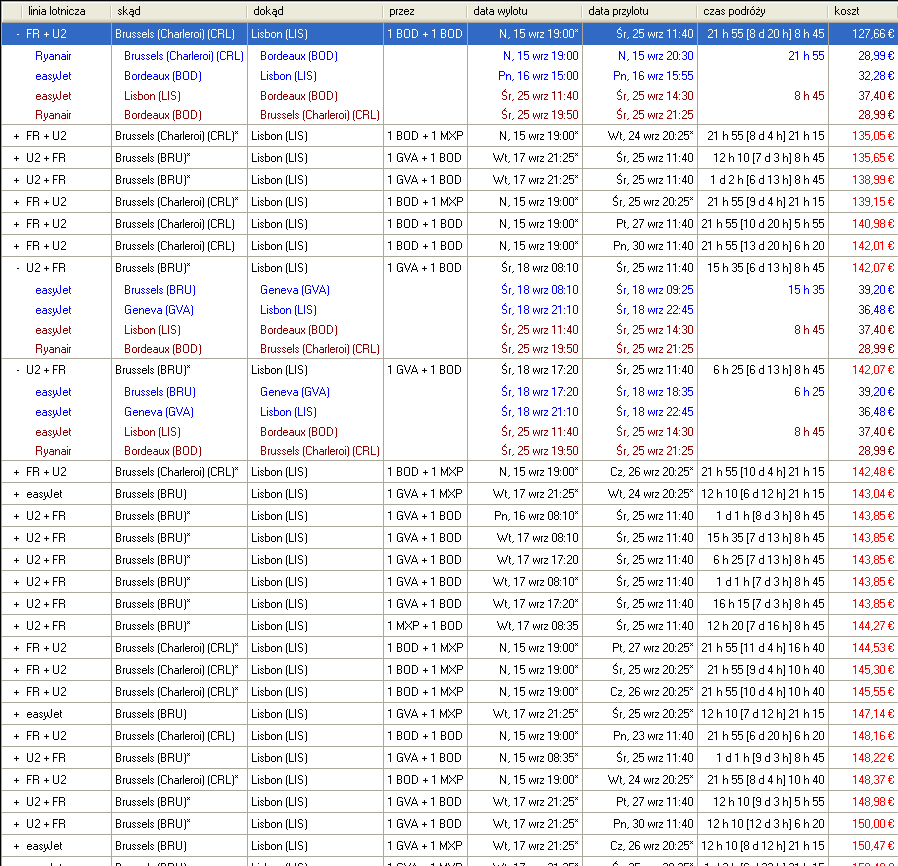Click arrival 'Wt, 24 wrz 20:25*' in 135,05 € row

(x=651, y=136)
